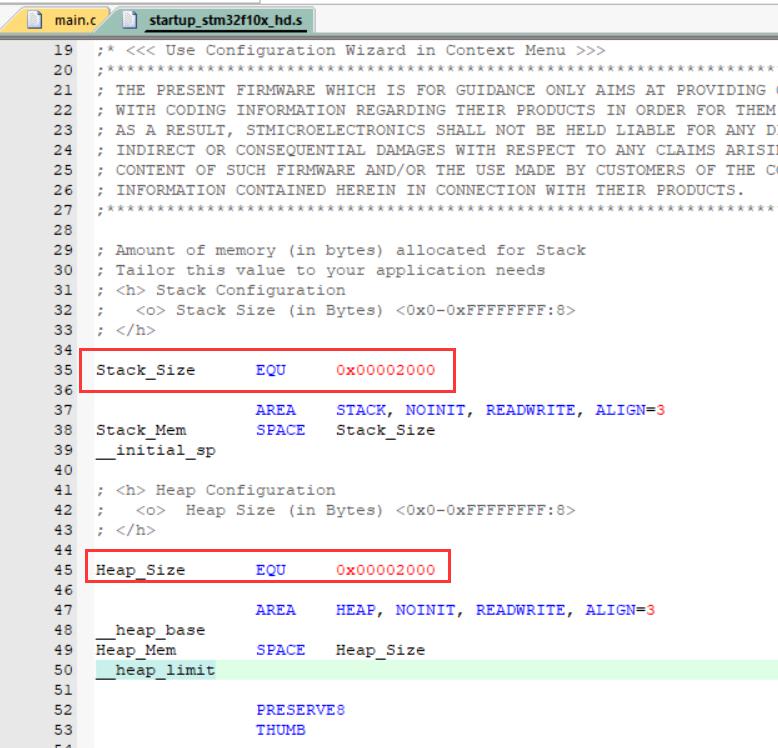Click the Stack Configuration comment on line 31
This screenshot has width=778, height=748.
click(x=221, y=290)
